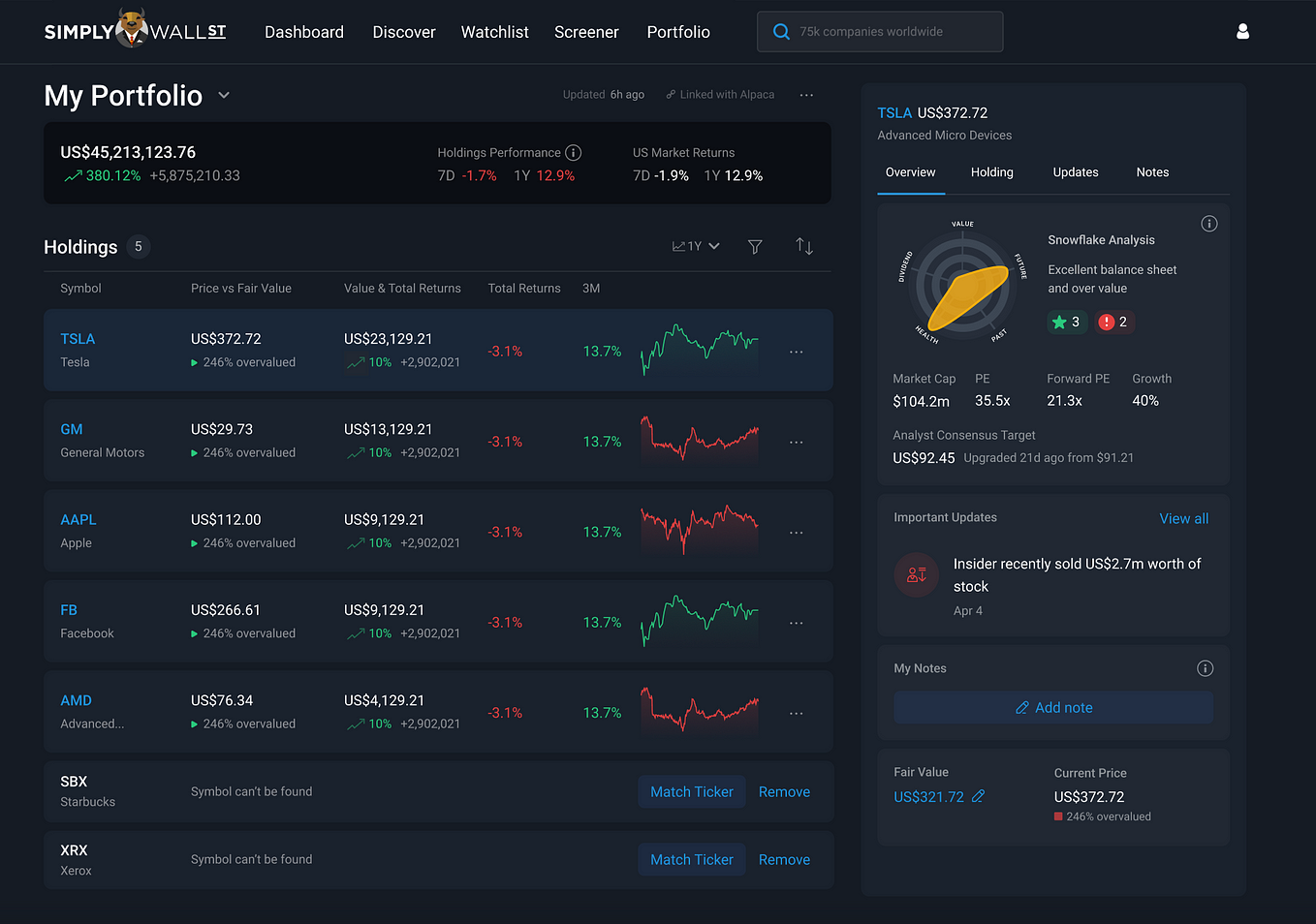Open the TSLA row more-options dots

[x=797, y=352]
